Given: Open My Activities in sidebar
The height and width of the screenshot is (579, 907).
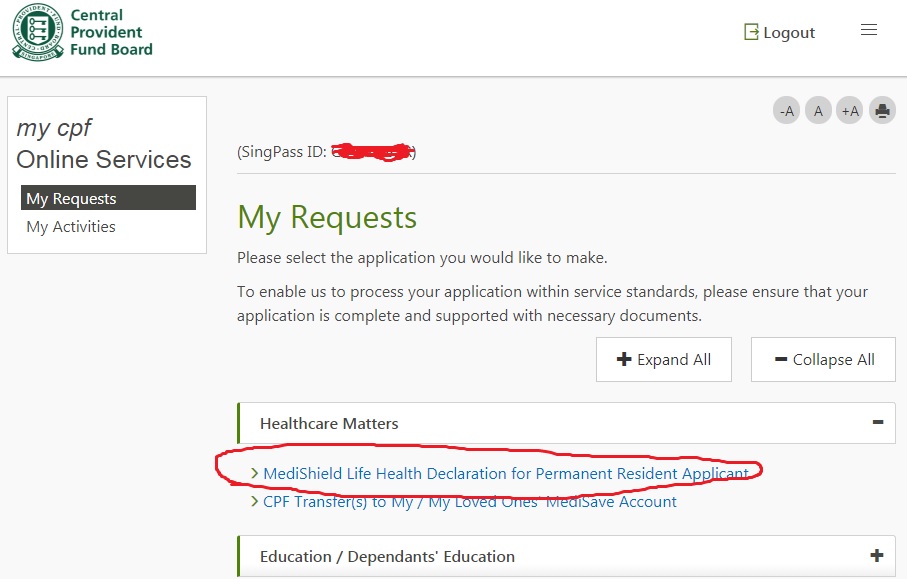Looking at the screenshot, I should click(x=71, y=227).
